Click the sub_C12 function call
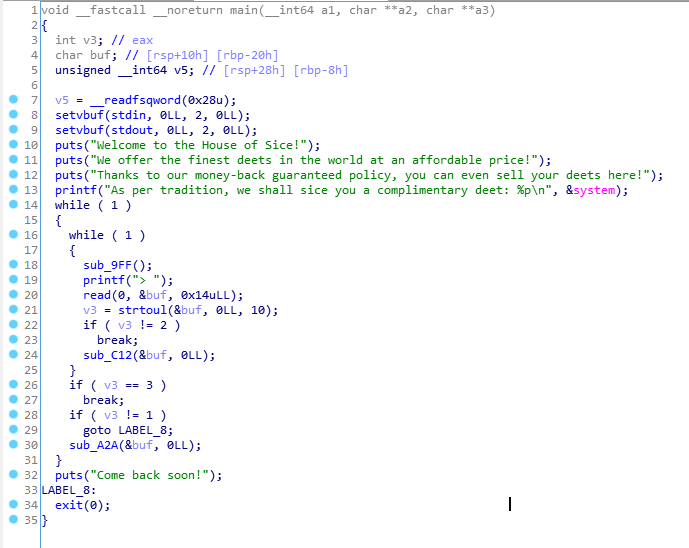 (107, 355)
